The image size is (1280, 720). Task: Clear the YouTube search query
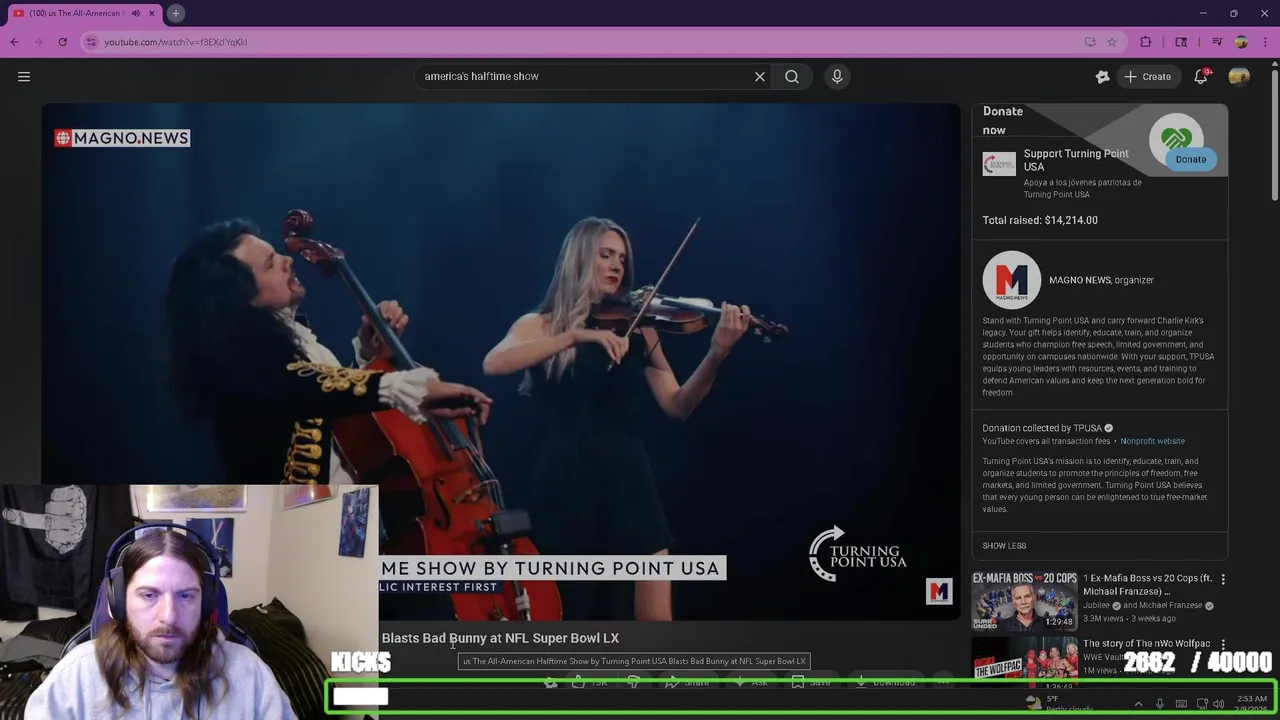coord(760,76)
